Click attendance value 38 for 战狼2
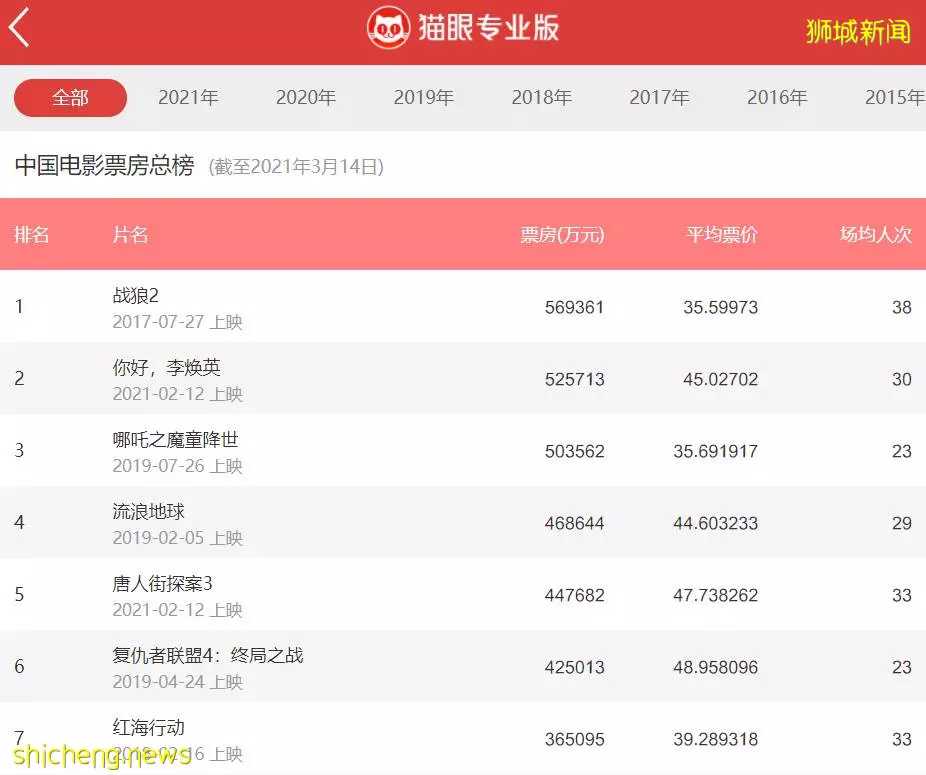This screenshot has width=926, height=775. point(902,307)
